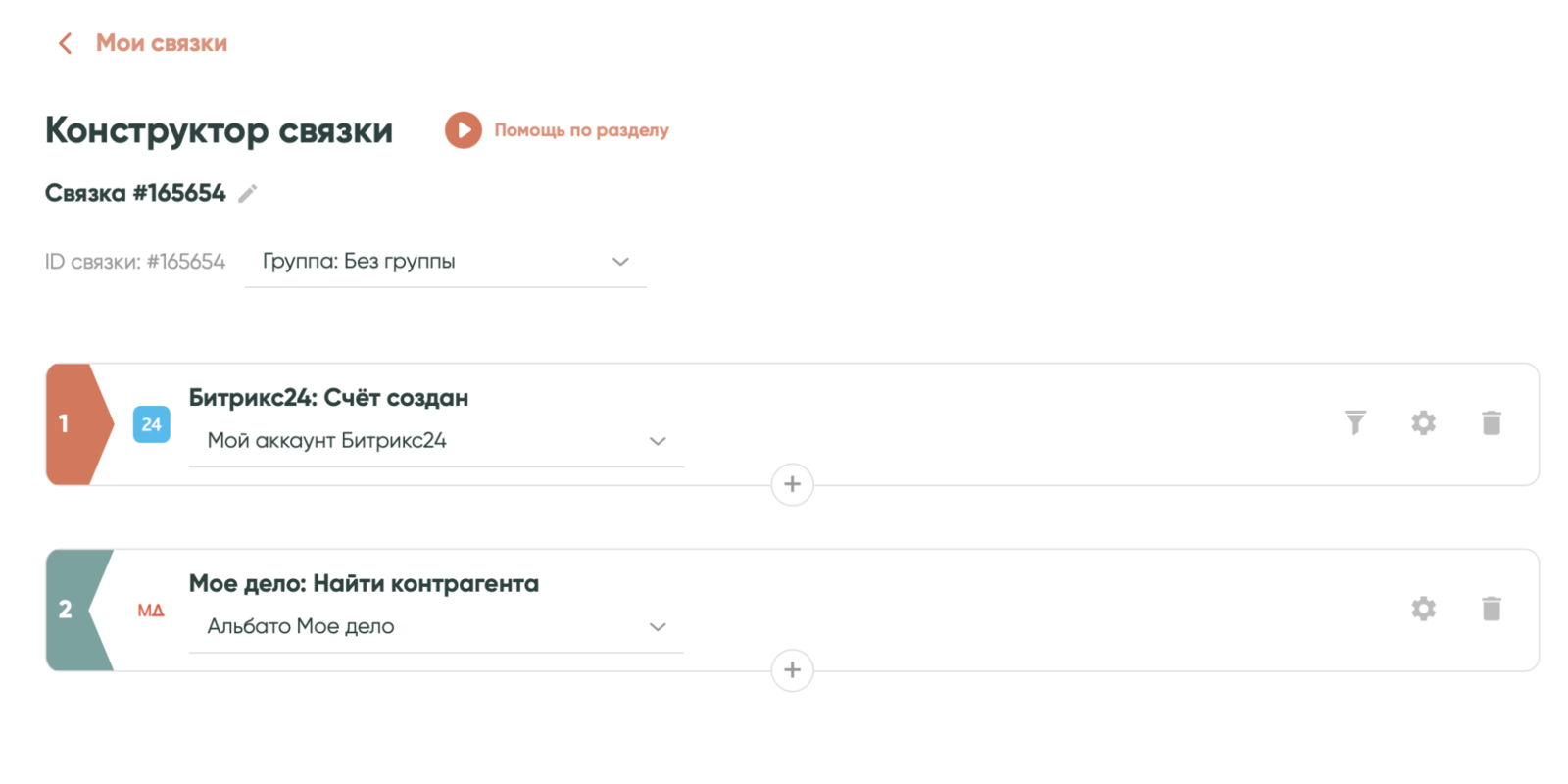Click the Мое дело МД app icon
This screenshot has height=784, width=1568.
tap(151, 611)
